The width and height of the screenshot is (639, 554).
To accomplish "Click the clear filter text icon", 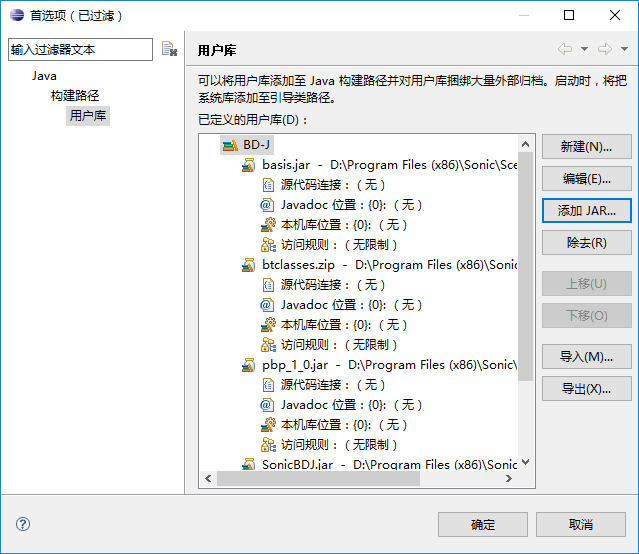I will (169, 49).
